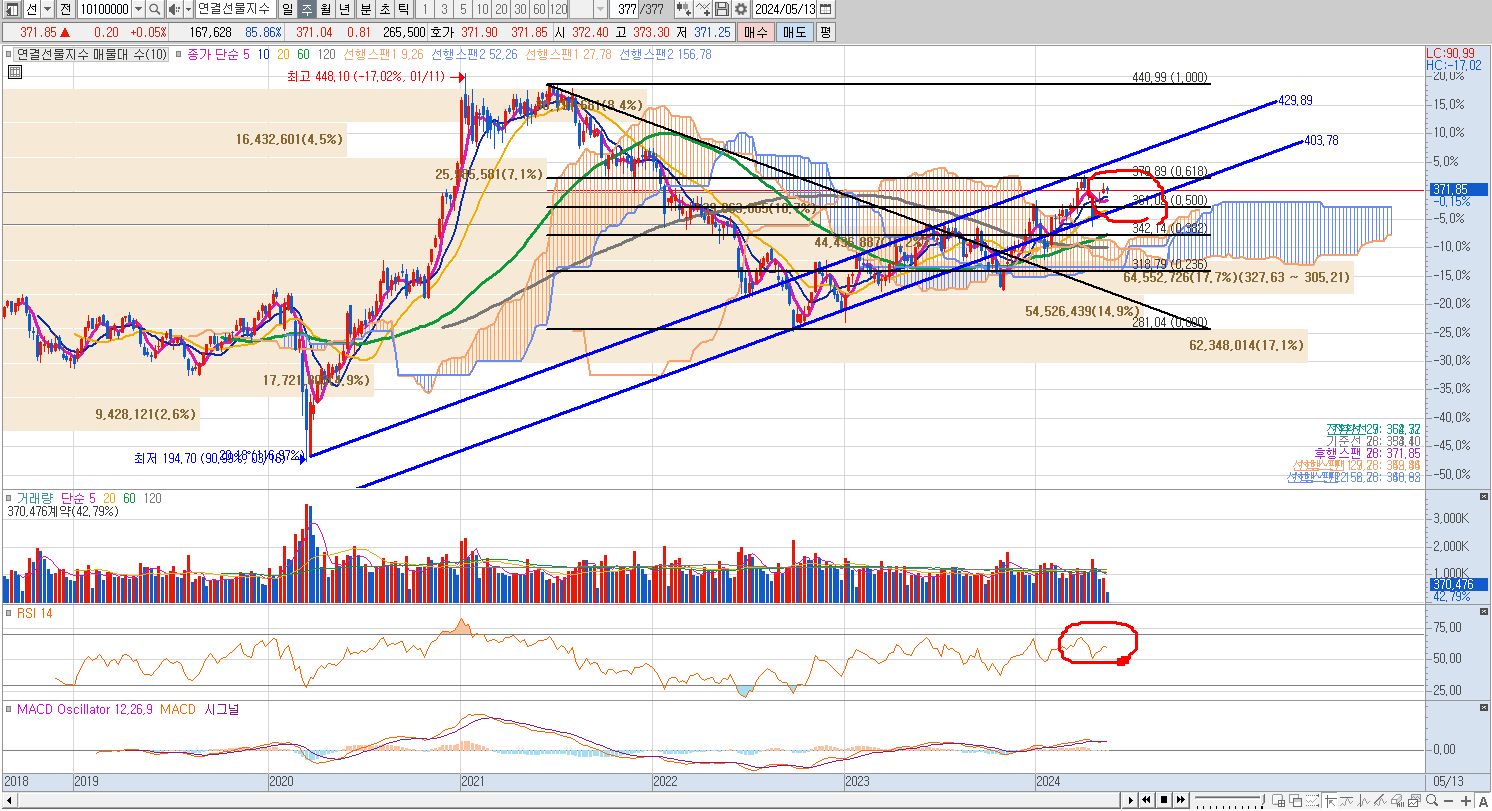Switch to 월 (monthly) chart period
Viewport: 1492px width, 811px height.
[325, 9]
